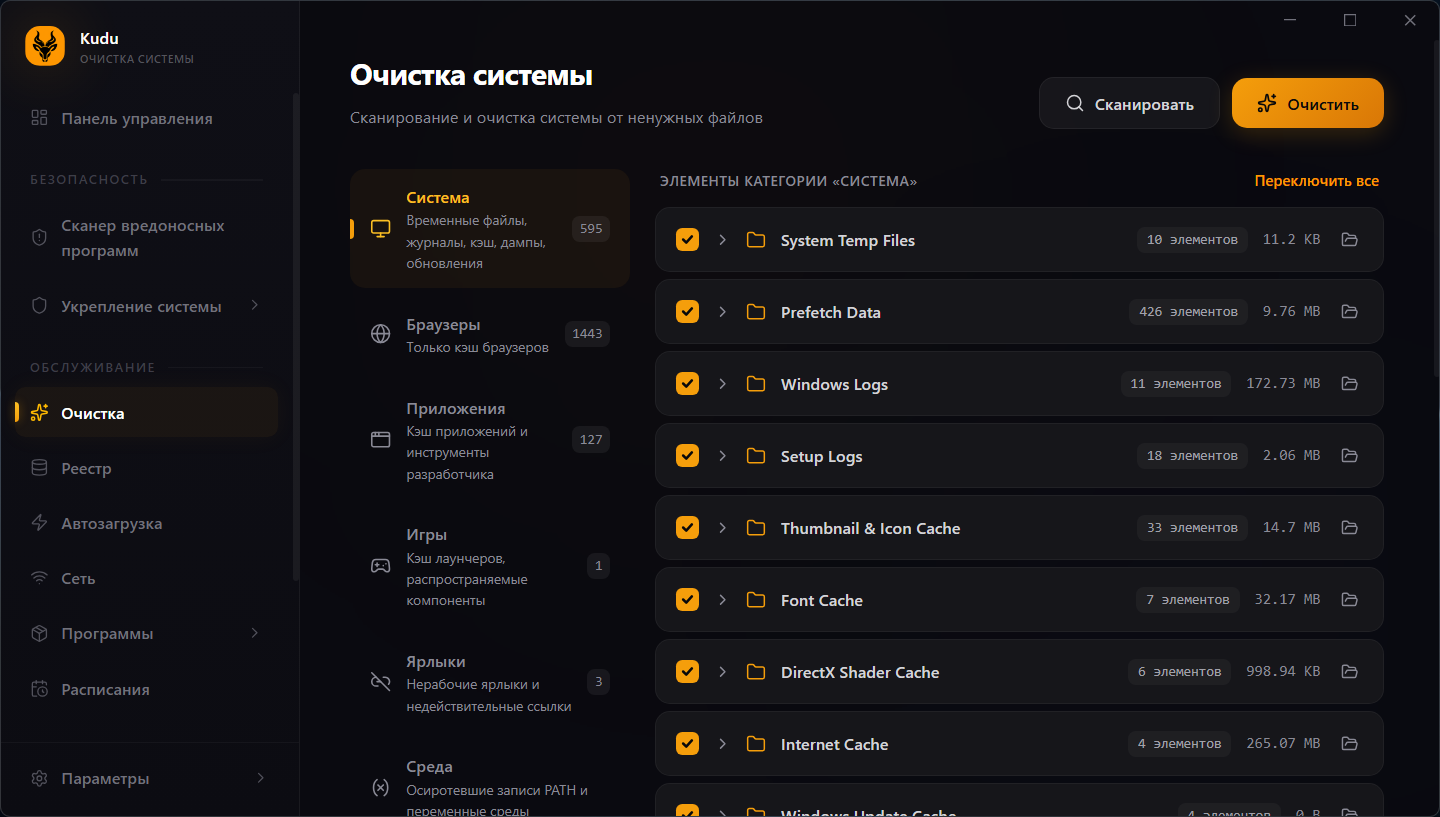Uncheck the Prefetch Data checkbox

[687, 312]
